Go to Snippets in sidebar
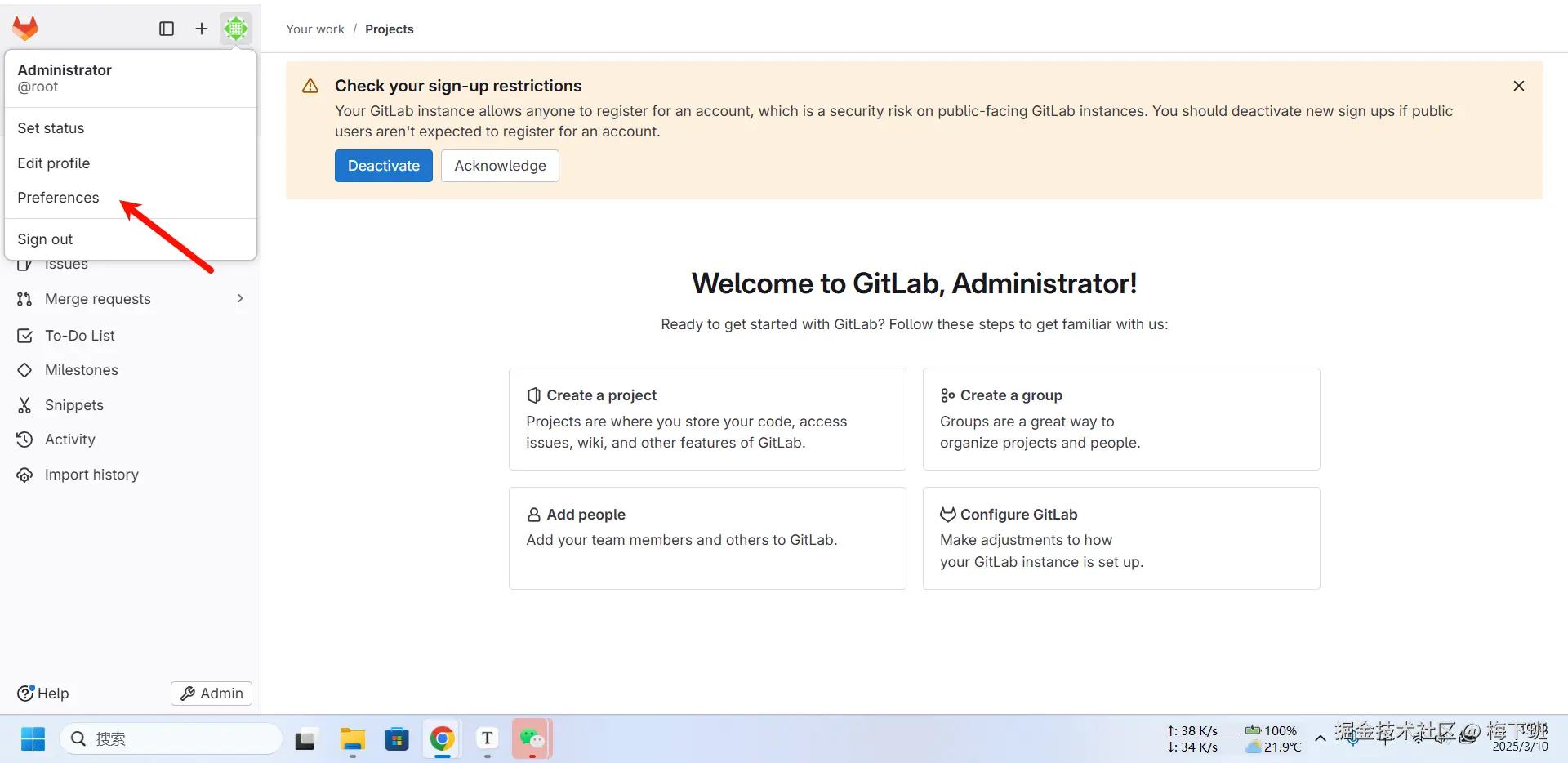Screen dimensions: 1568x763 pos(131,405)
